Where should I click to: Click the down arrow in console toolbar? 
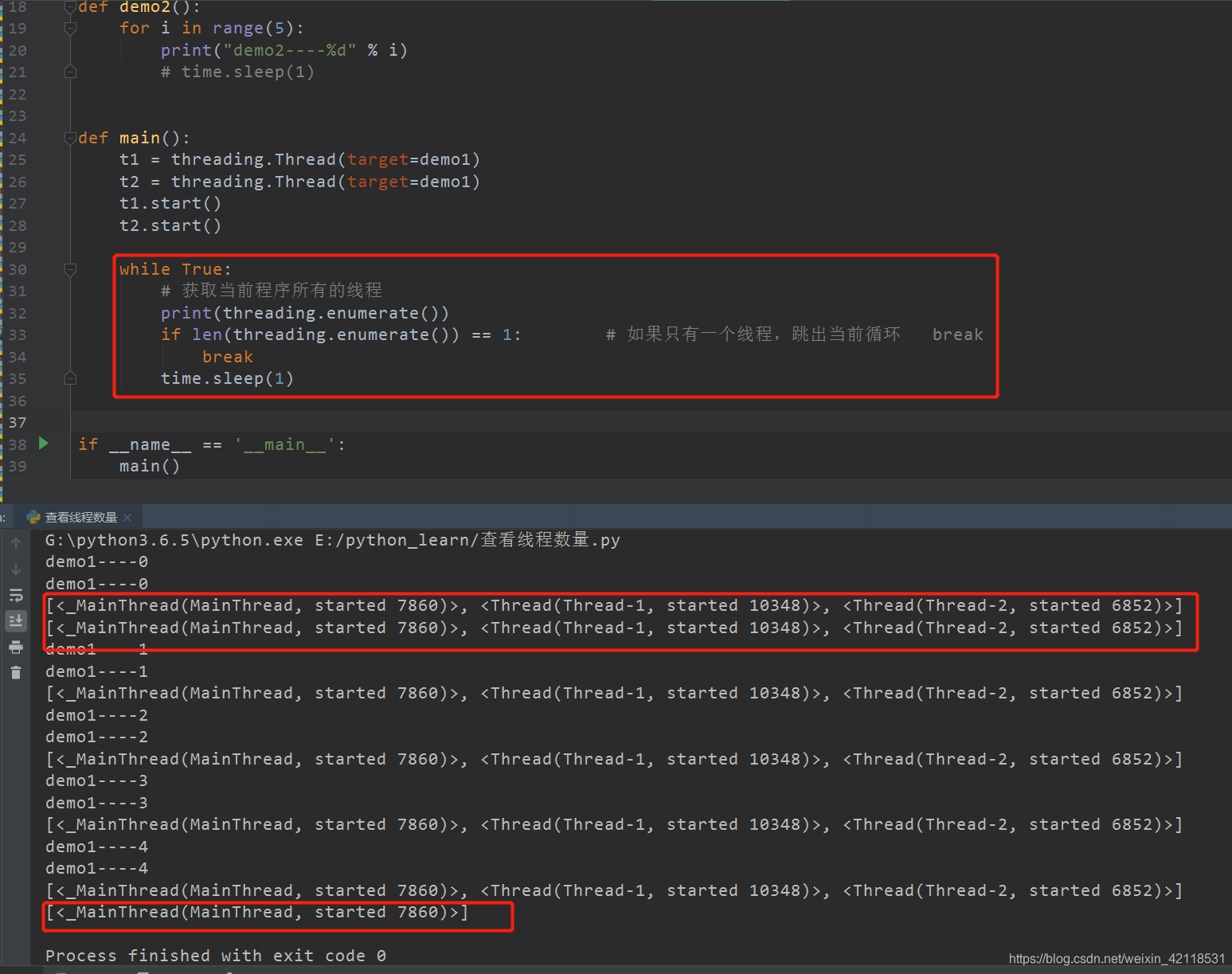coord(16,569)
